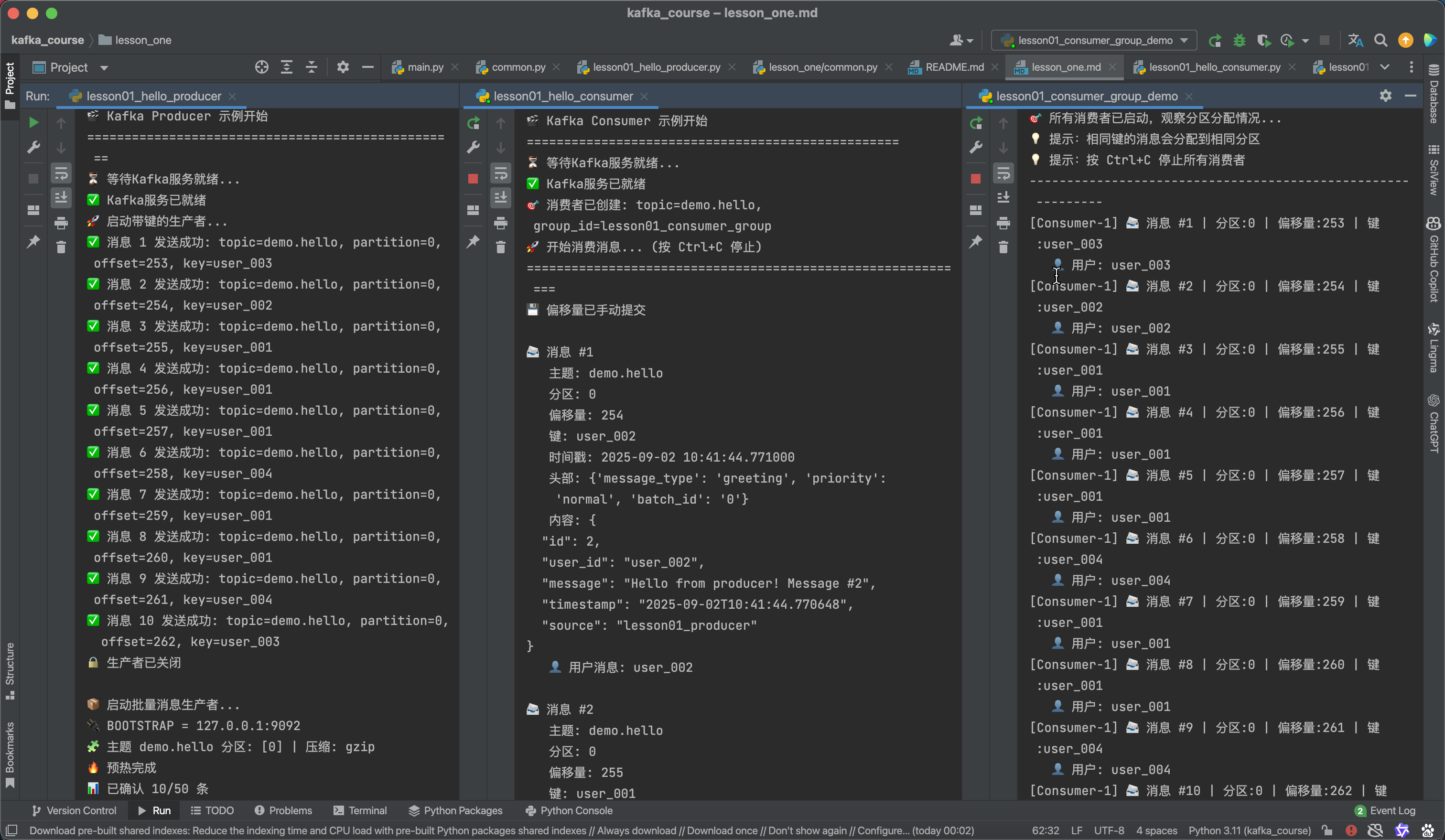Close the lesson01_hello_producer run tab
The width and height of the screenshot is (1445, 840).
[232, 97]
